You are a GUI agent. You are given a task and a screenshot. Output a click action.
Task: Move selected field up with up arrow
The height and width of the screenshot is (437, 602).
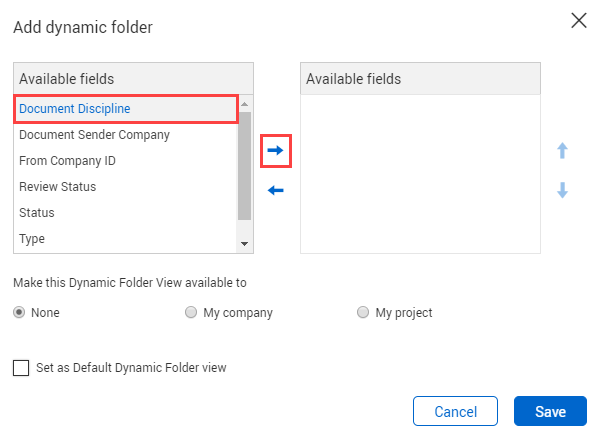(x=562, y=151)
